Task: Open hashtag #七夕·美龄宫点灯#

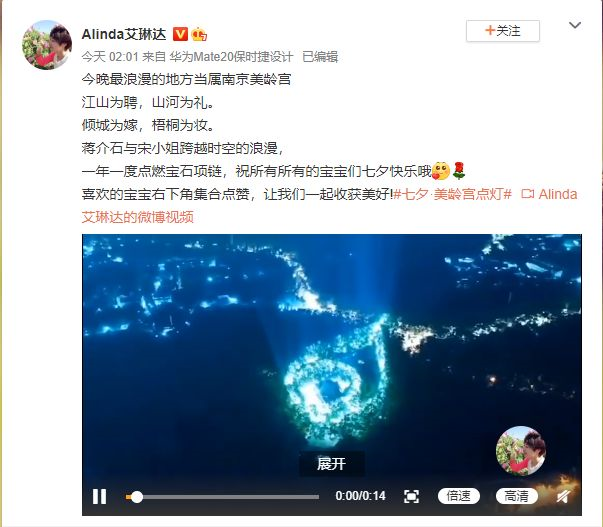Action: tap(452, 194)
